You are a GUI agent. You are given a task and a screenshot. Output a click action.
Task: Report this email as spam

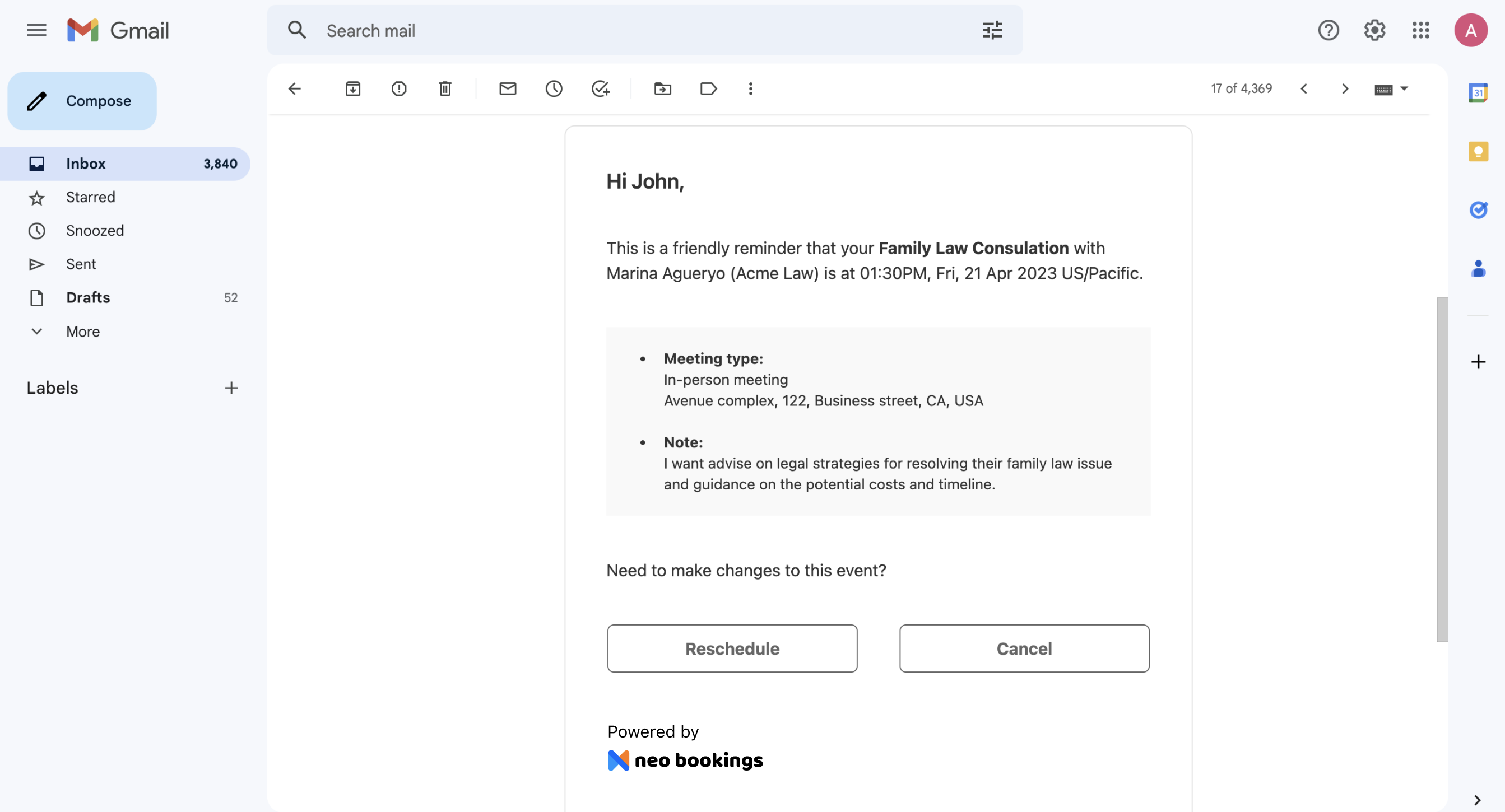(398, 88)
